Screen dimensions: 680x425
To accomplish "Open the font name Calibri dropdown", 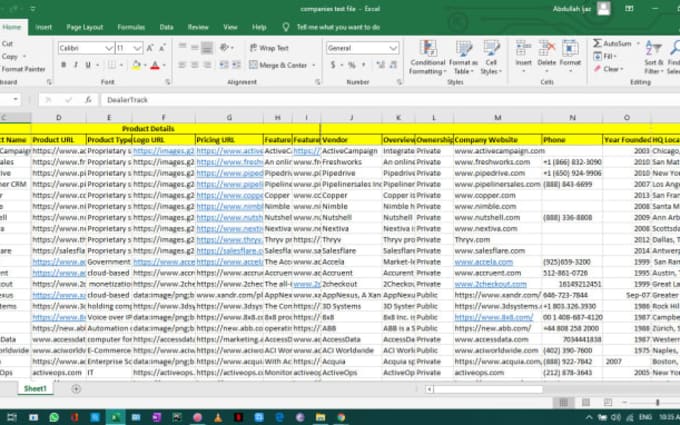I will click(109, 48).
